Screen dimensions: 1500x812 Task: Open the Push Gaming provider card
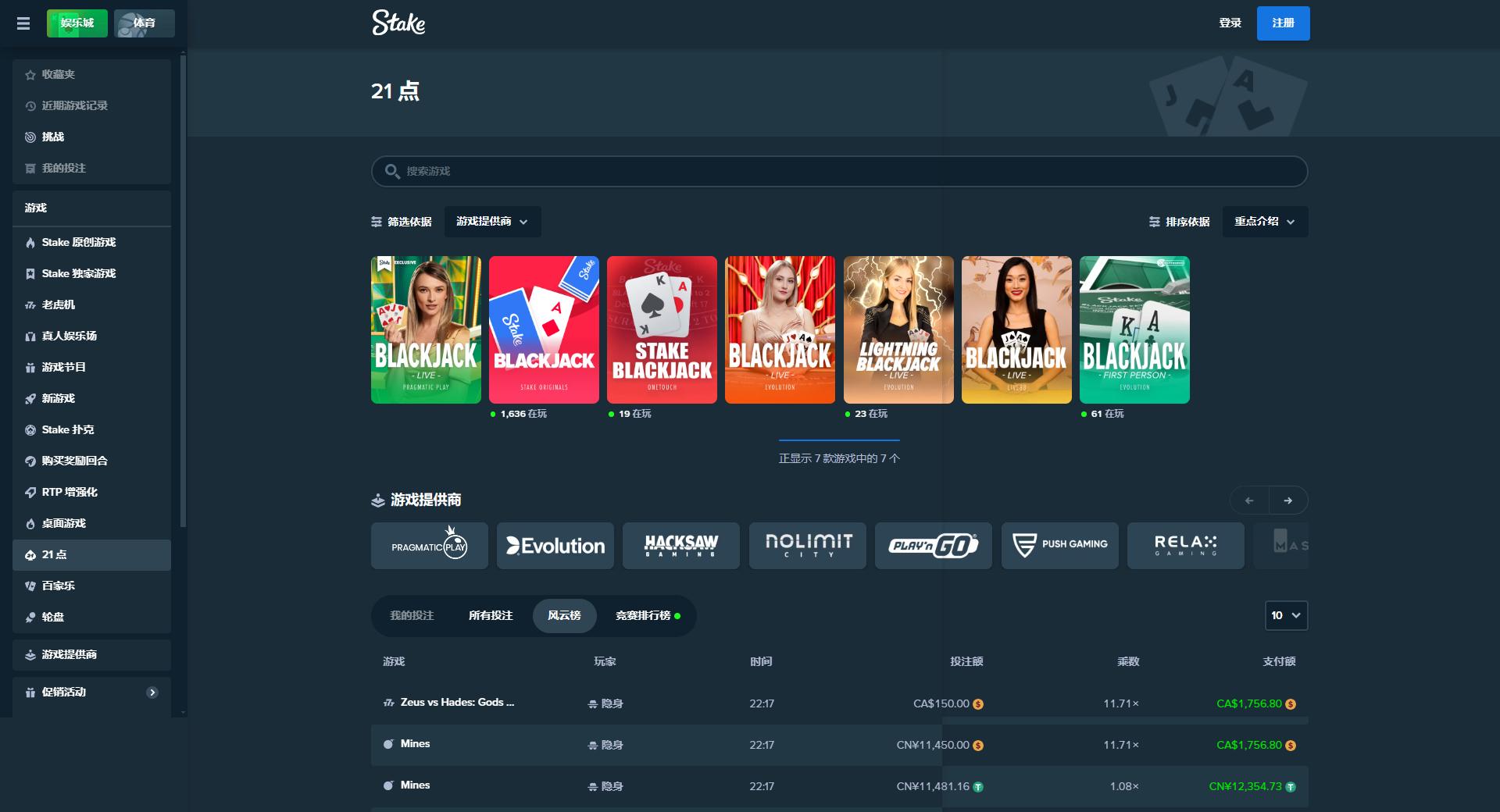[x=1060, y=546]
